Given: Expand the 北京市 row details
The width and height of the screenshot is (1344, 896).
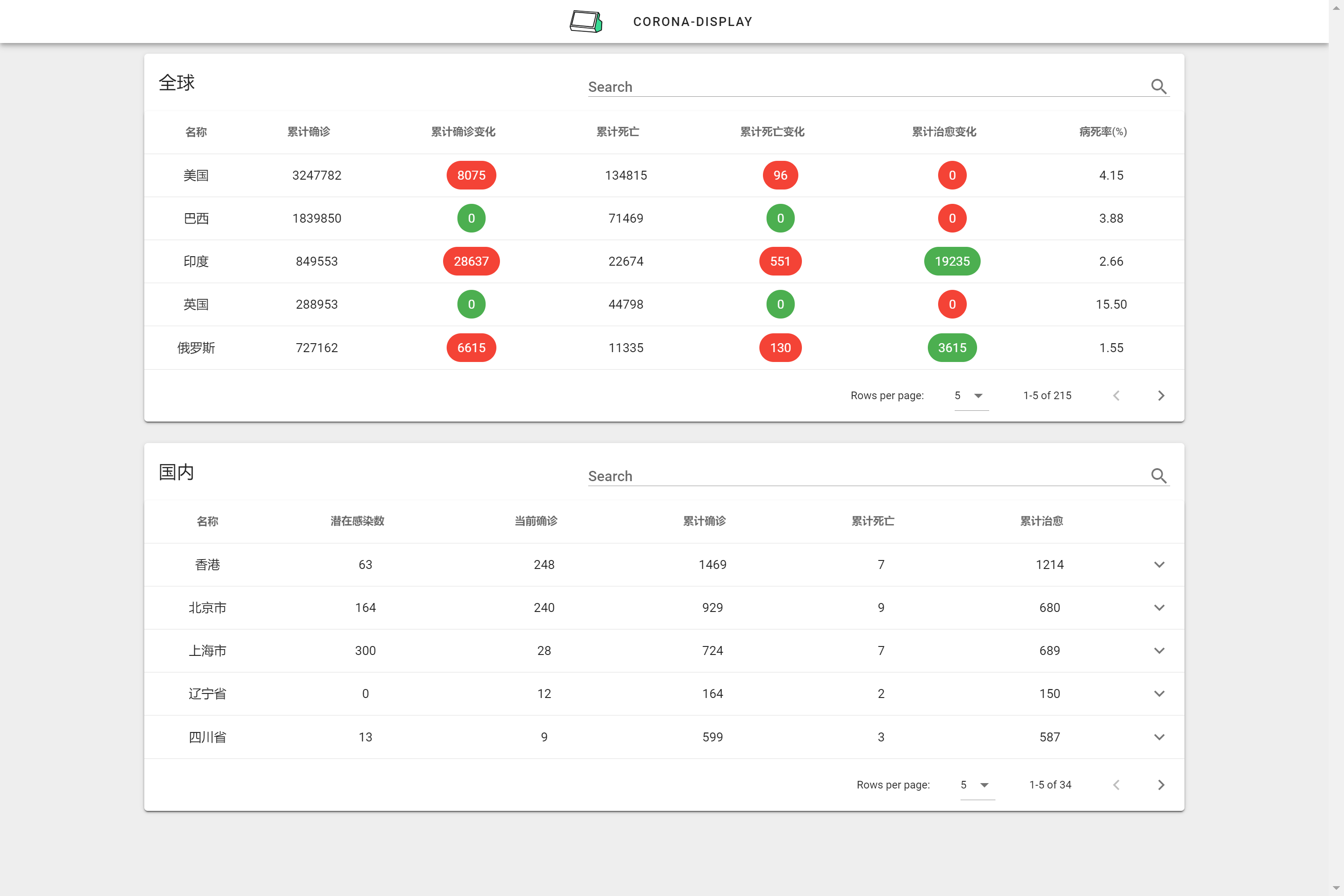Looking at the screenshot, I should 1159,607.
